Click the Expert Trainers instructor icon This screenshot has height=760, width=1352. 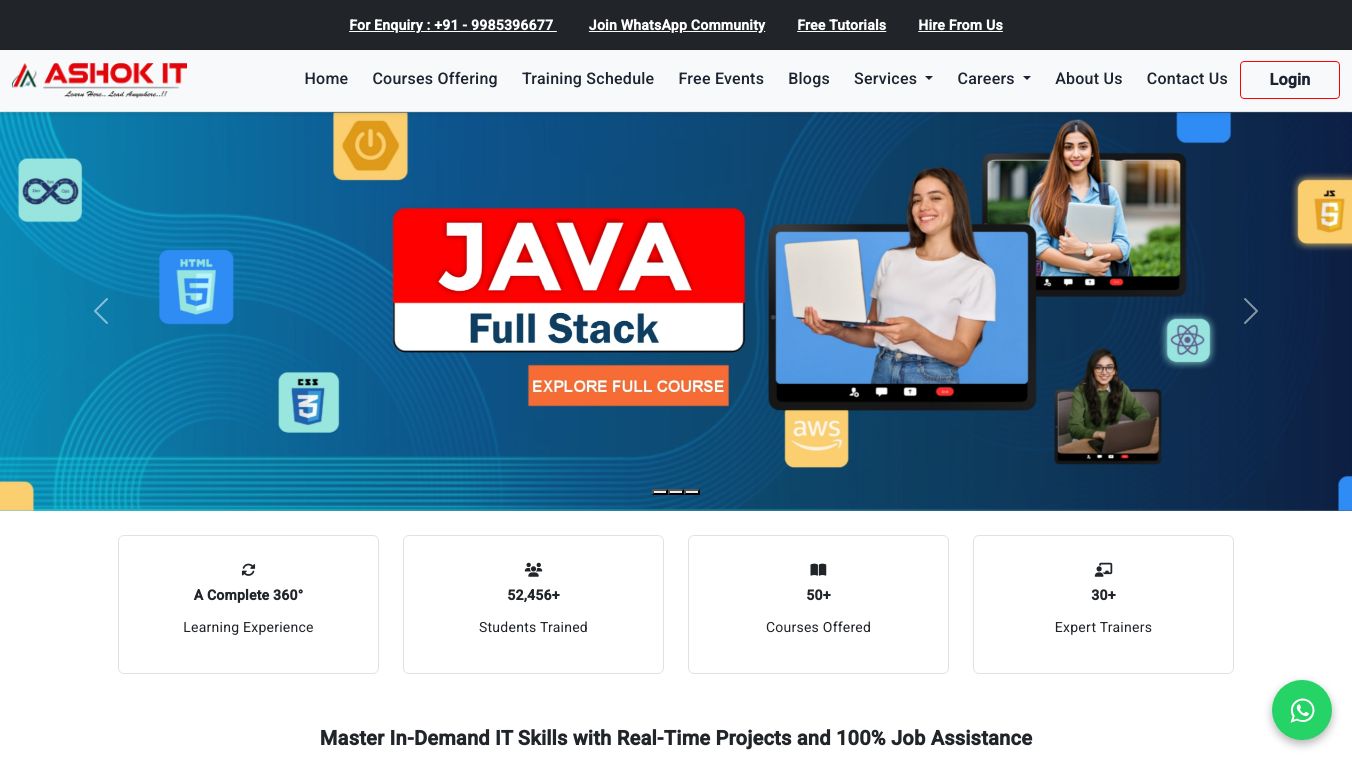click(1103, 570)
